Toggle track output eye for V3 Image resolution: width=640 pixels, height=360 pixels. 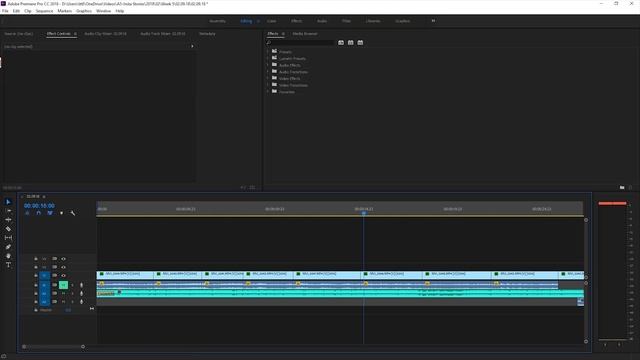click(x=64, y=259)
